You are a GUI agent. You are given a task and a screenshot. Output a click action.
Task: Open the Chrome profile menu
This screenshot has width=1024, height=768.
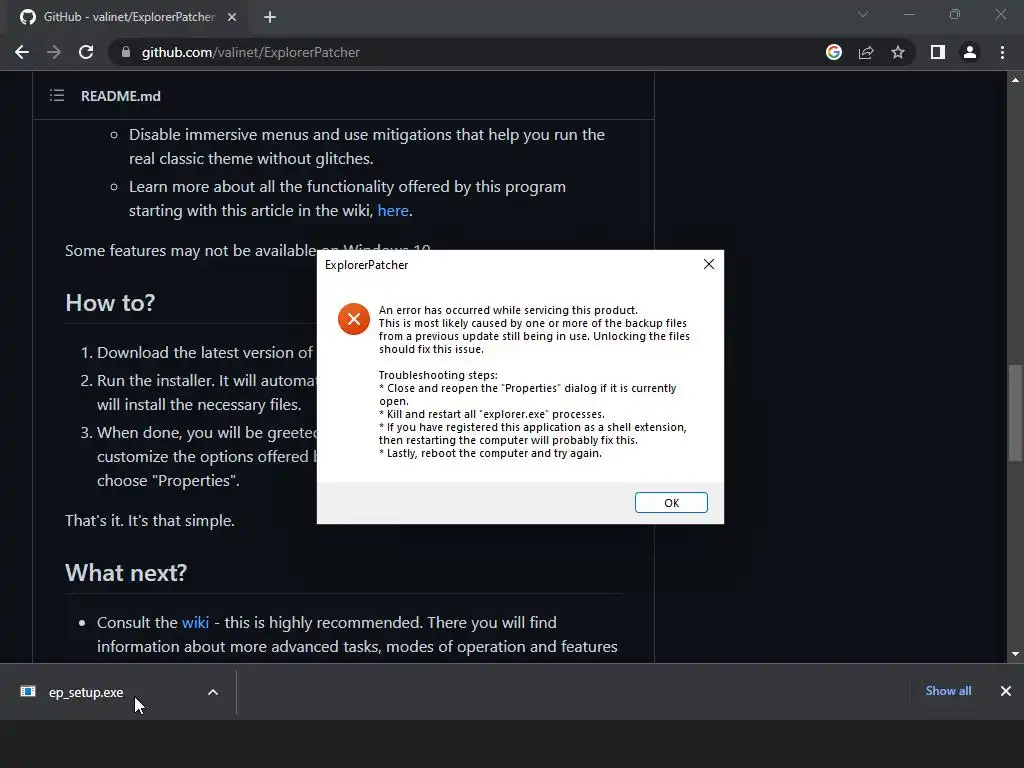click(x=970, y=52)
